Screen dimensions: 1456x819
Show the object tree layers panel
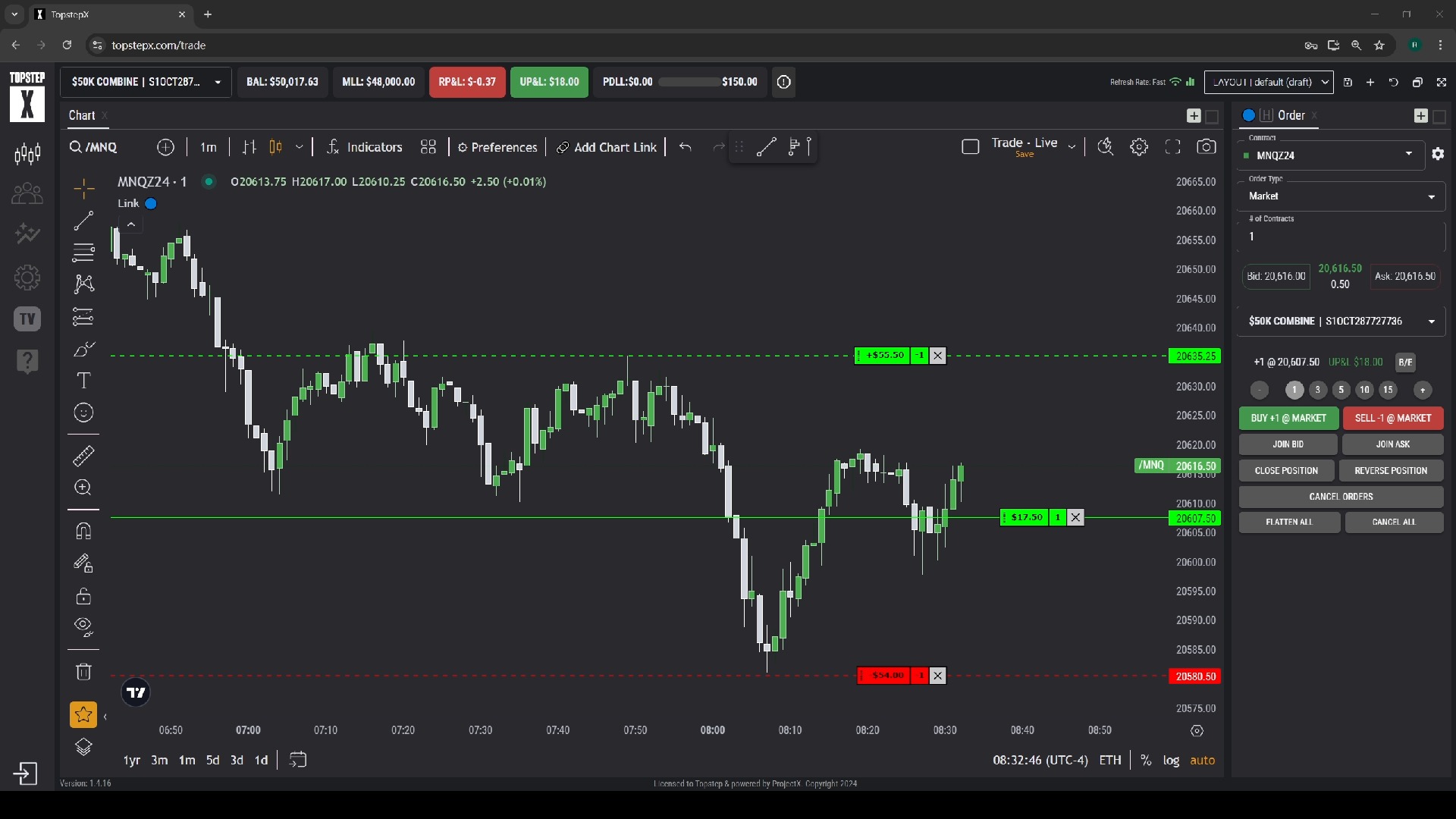(83, 748)
